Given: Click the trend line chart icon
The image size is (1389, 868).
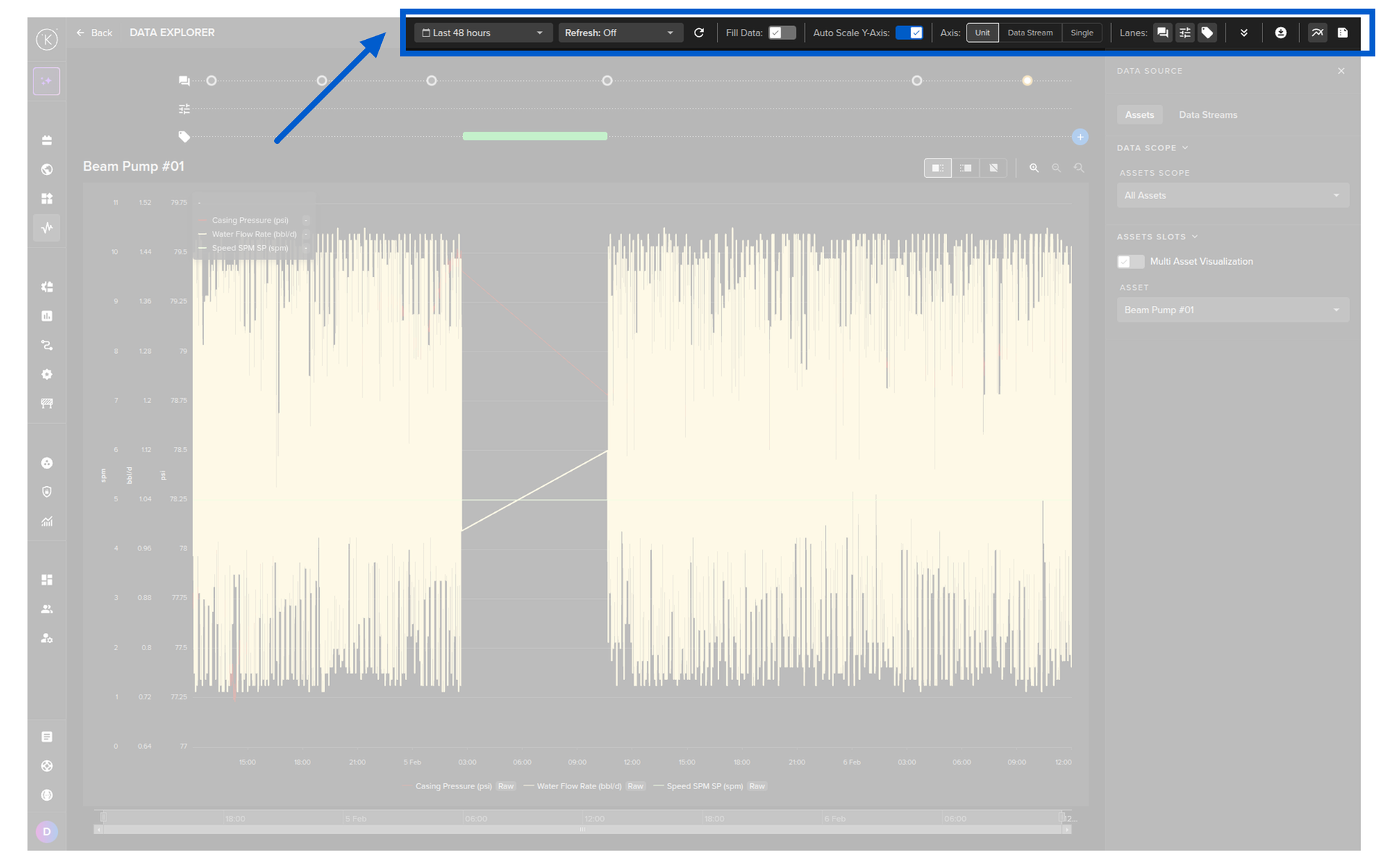Looking at the screenshot, I should pos(1317,33).
